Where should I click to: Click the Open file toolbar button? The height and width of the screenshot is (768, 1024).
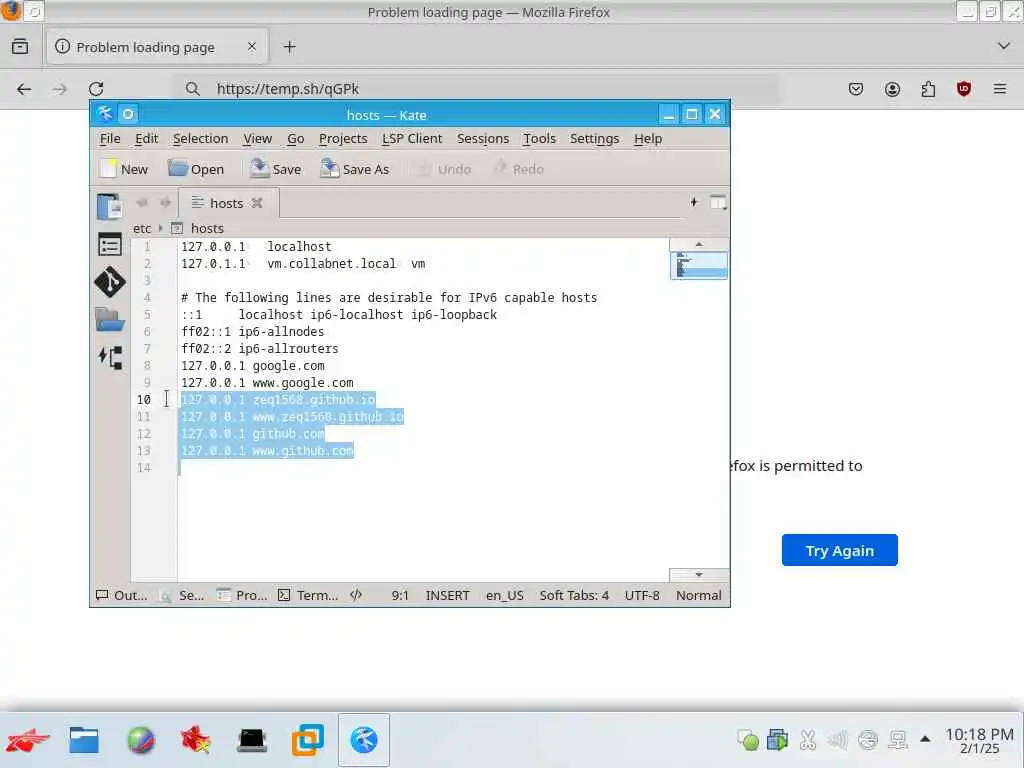tap(196, 169)
